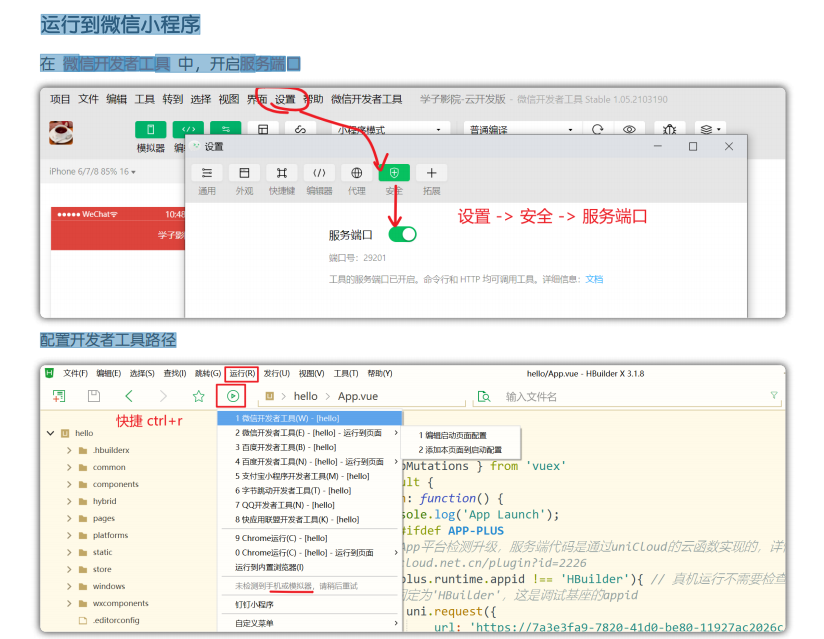Open the 工具 menu in WeChat devtools
The height and width of the screenshot is (639, 824).
(x=145, y=99)
